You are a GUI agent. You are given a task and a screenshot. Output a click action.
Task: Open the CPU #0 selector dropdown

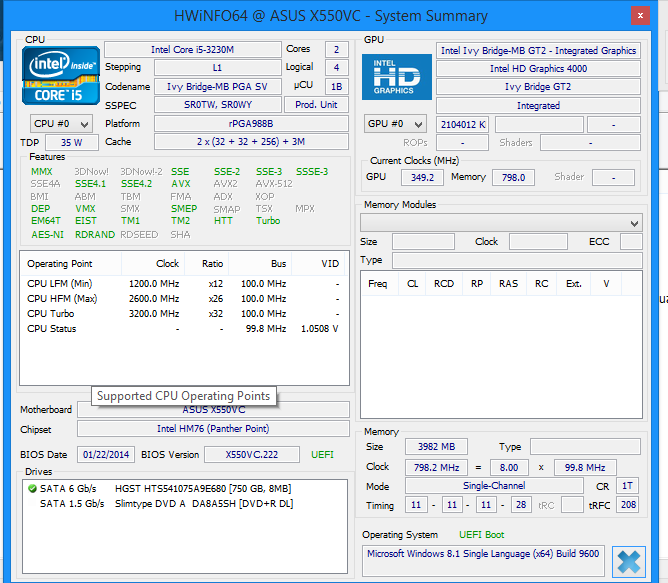tap(61, 124)
